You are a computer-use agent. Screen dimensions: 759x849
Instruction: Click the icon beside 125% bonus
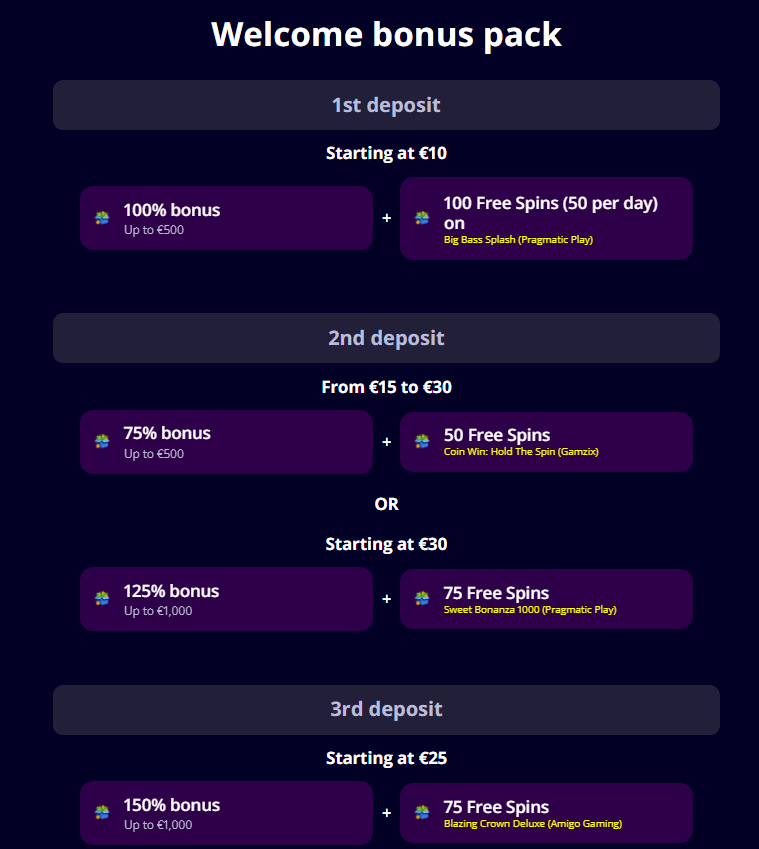[x=102, y=598]
